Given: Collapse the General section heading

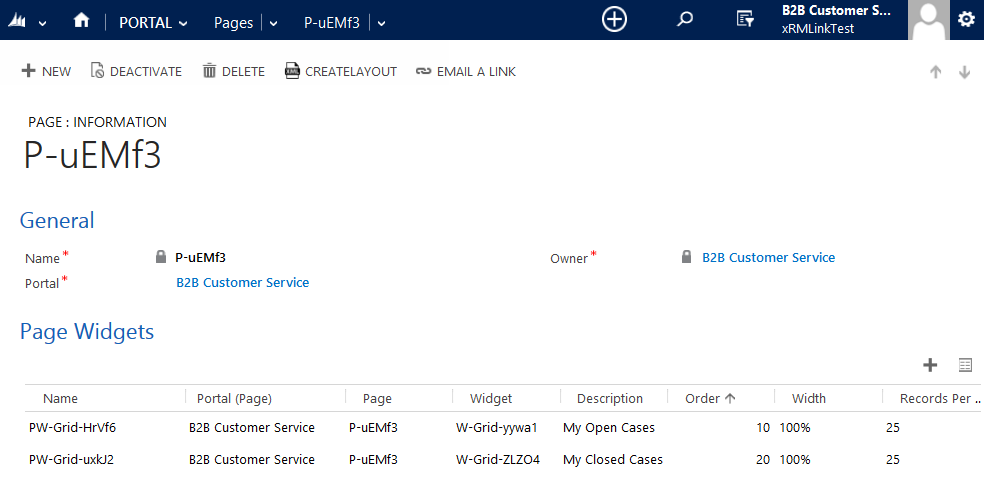Looking at the screenshot, I should tap(57, 220).
